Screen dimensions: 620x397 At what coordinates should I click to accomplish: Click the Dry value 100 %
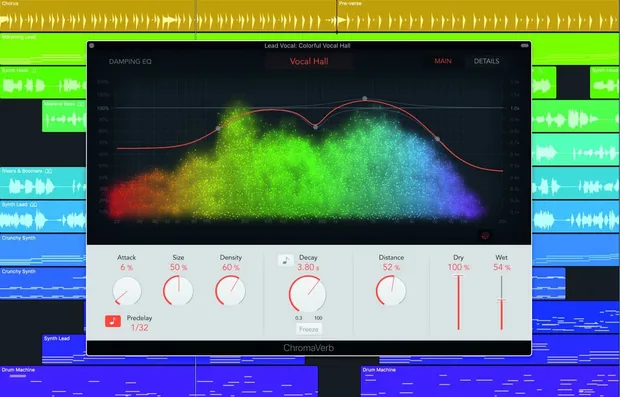point(459,267)
